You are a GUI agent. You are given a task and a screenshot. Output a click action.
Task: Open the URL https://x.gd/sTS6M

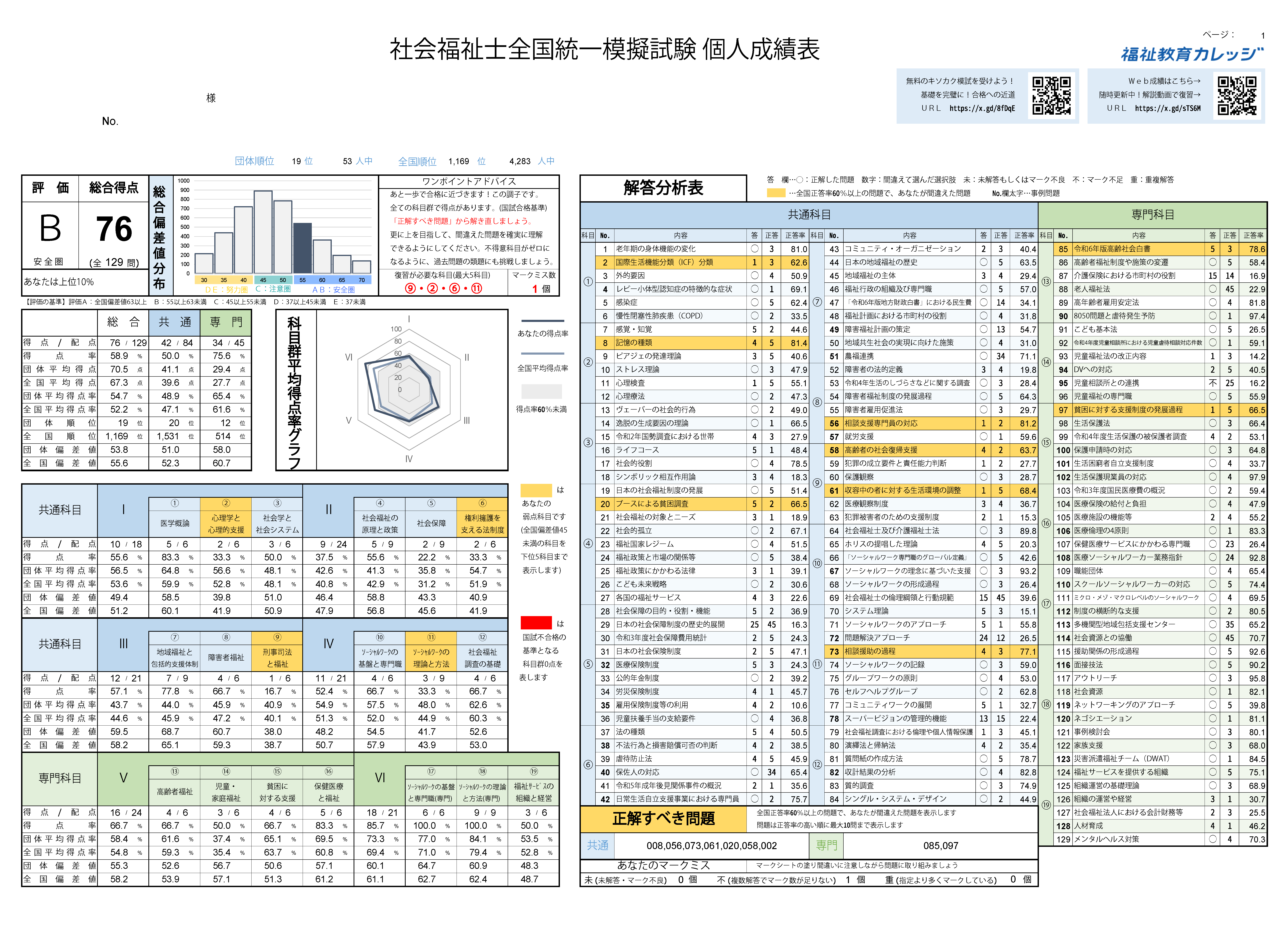pos(1168,109)
